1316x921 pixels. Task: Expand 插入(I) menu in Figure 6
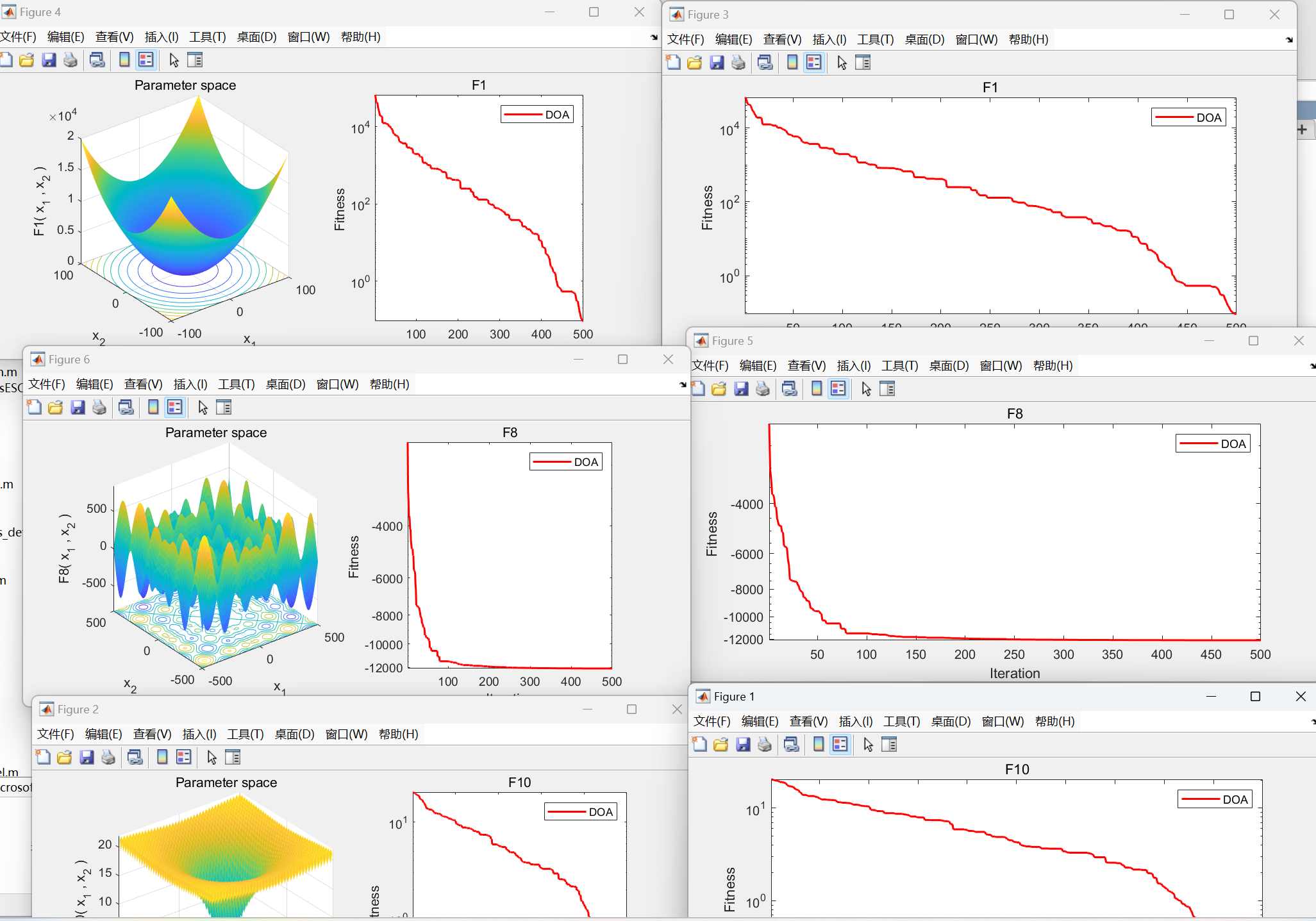pos(190,385)
